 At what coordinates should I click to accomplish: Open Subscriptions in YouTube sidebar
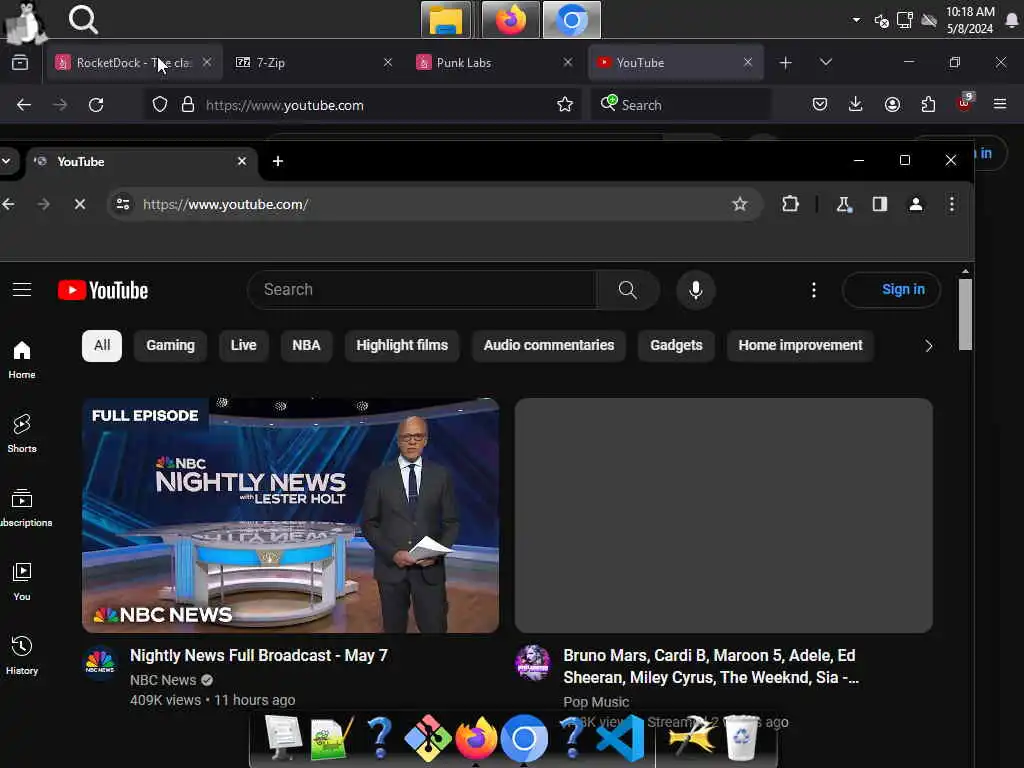click(x=24, y=507)
